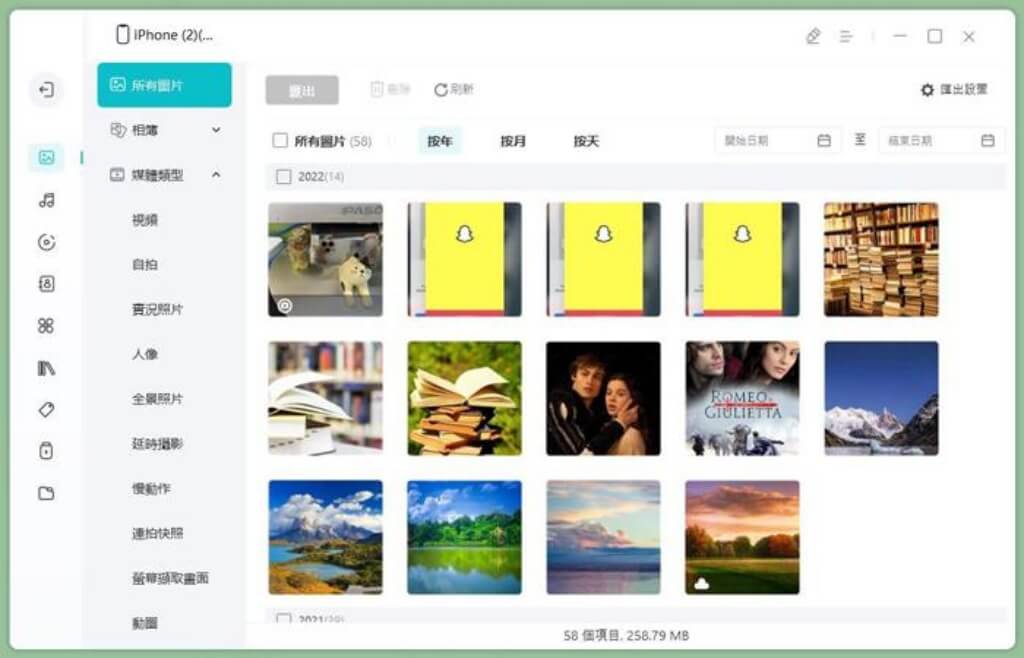Image resolution: width=1024 pixels, height=658 pixels.
Task: Select the open book in library thumbnail
Action: 326,398
